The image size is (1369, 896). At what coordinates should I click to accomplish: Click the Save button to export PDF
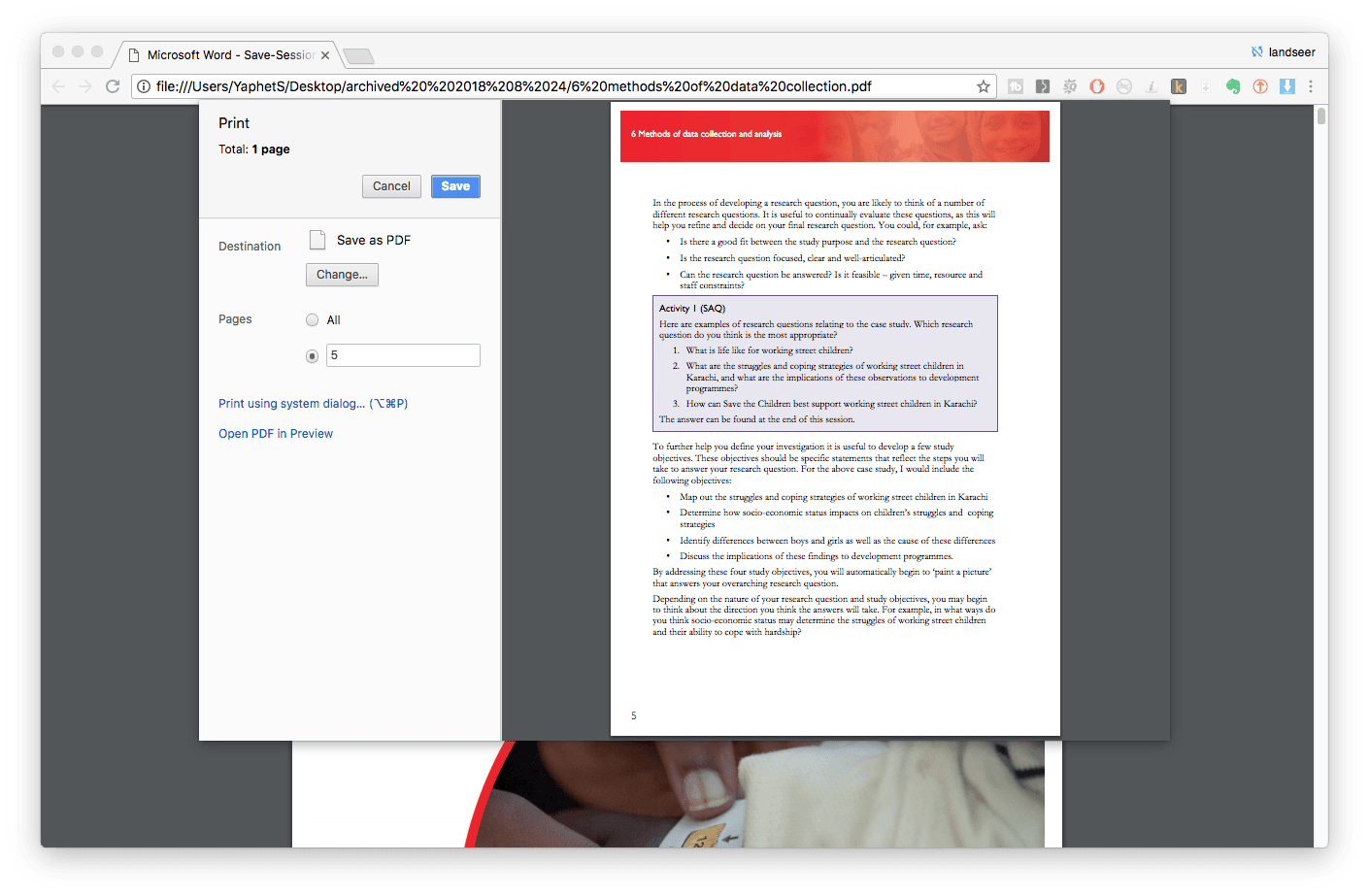[x=455, y=185]
